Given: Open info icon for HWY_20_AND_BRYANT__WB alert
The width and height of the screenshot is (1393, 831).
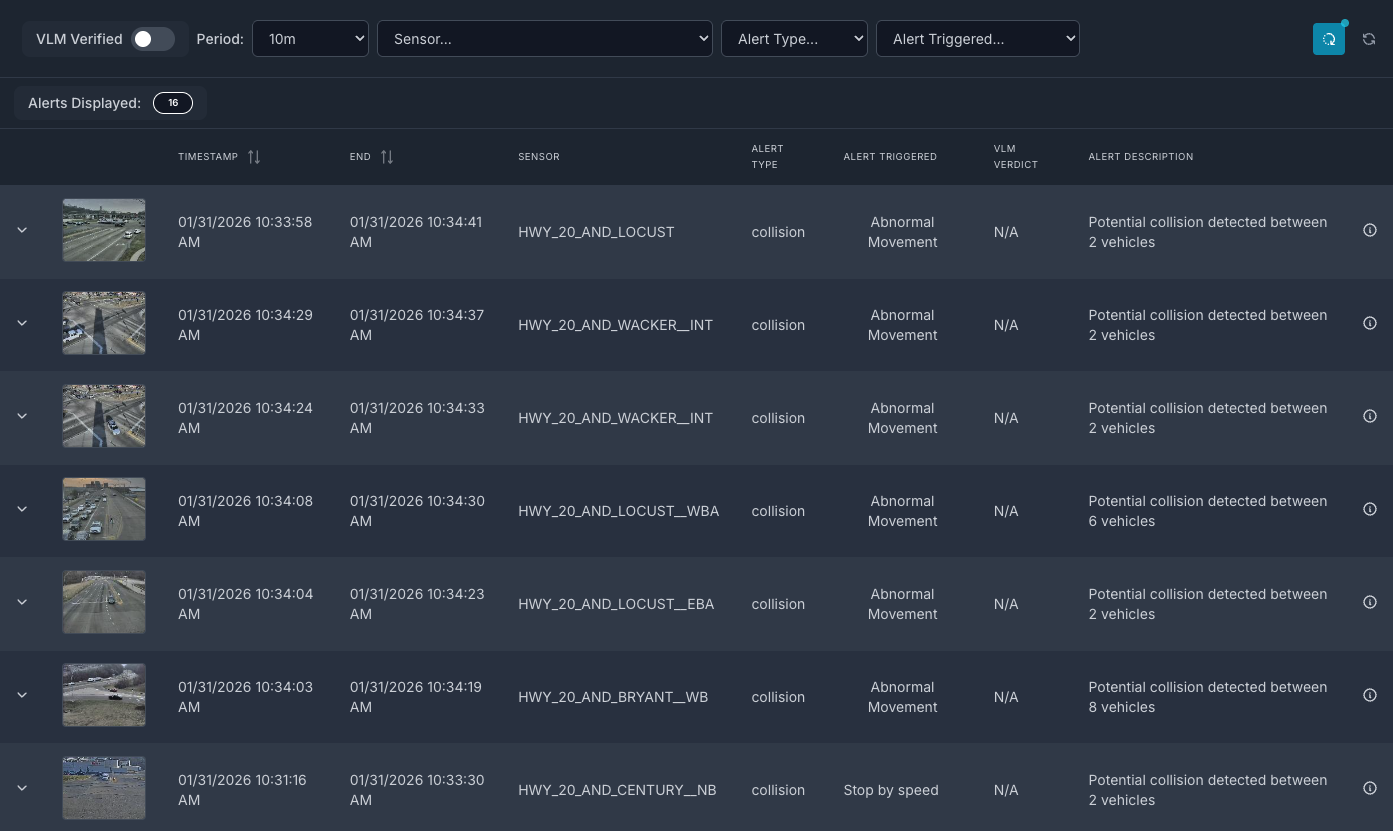Looking at the screenshot, I should (1370, 695).
